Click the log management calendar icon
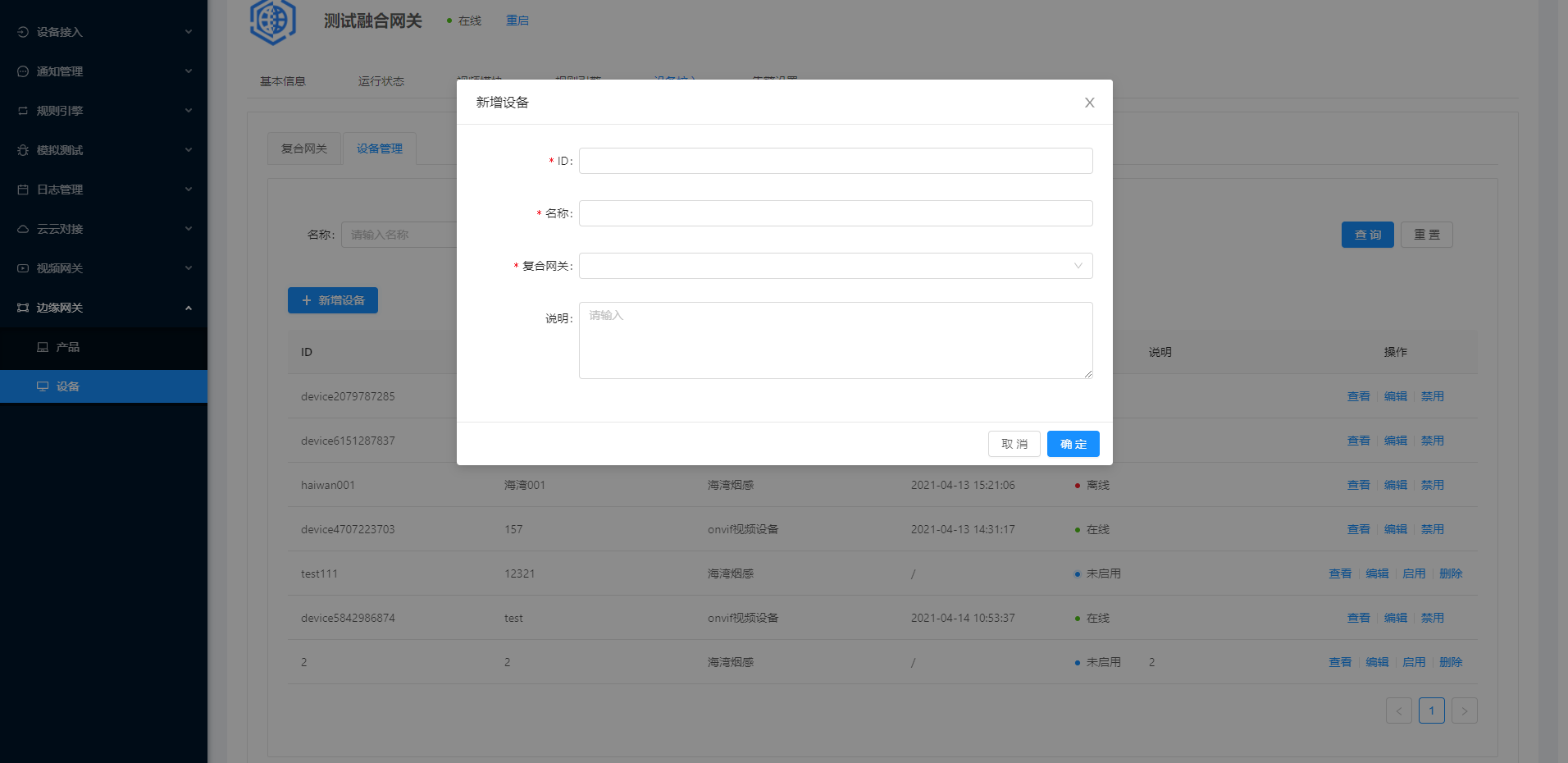Screen dimensions: 1568x763 tap(23, 190)
